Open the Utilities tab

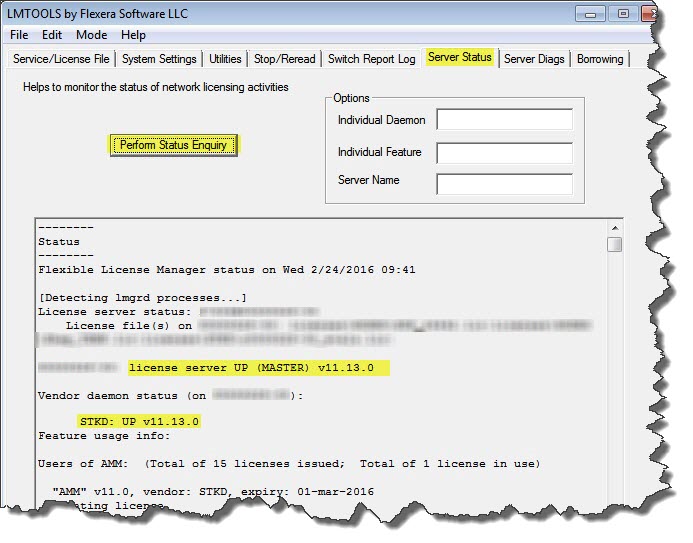coord(225,59)
